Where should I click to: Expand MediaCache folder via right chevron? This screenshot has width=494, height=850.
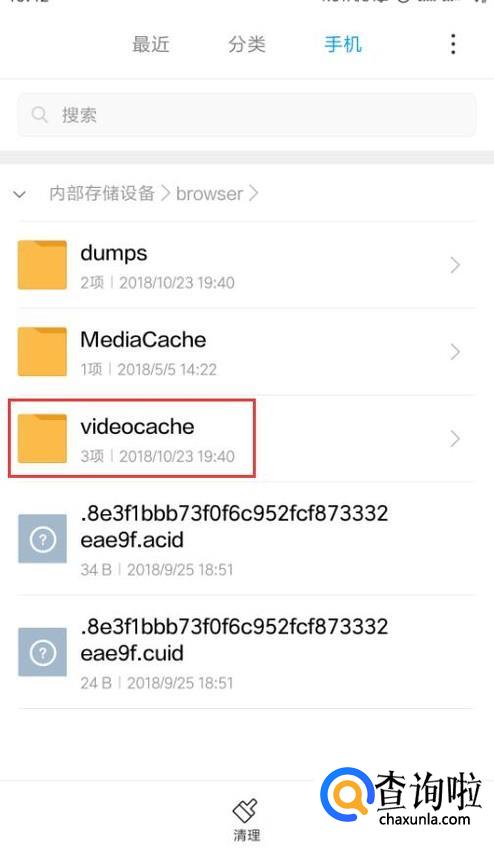[x=455, y=352]
